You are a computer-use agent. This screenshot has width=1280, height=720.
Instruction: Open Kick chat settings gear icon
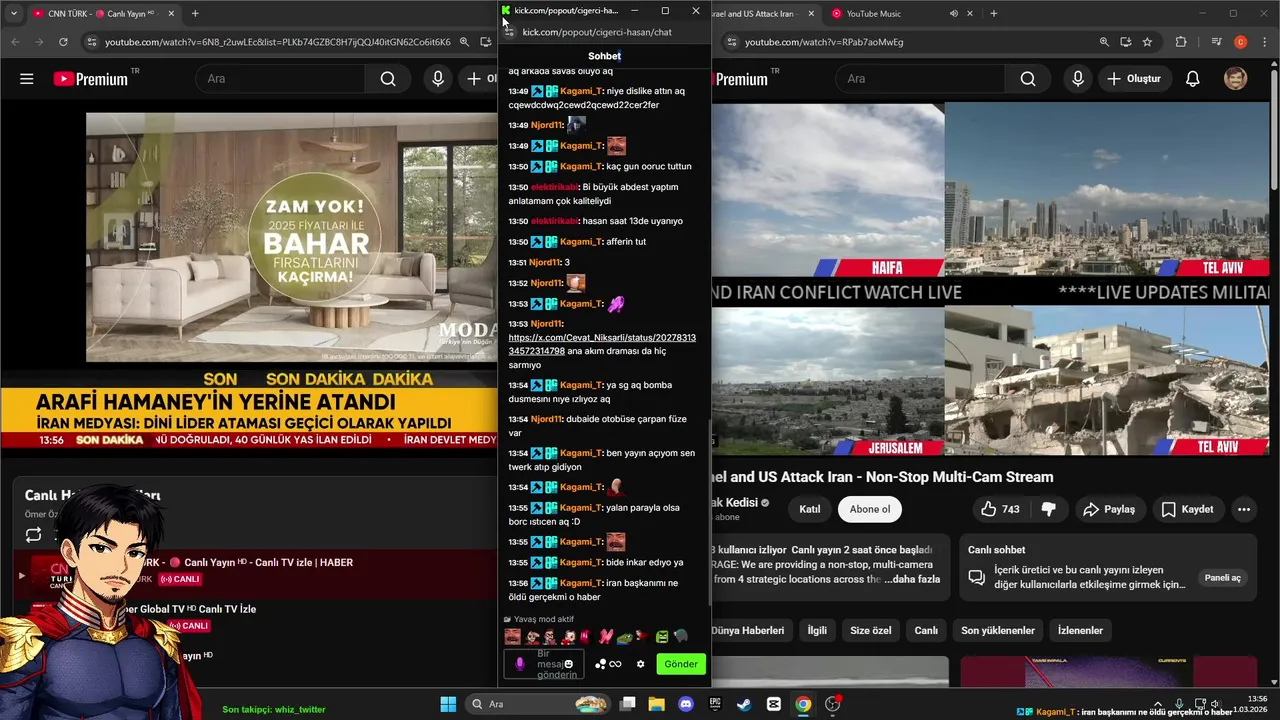(x=640, y=664)
